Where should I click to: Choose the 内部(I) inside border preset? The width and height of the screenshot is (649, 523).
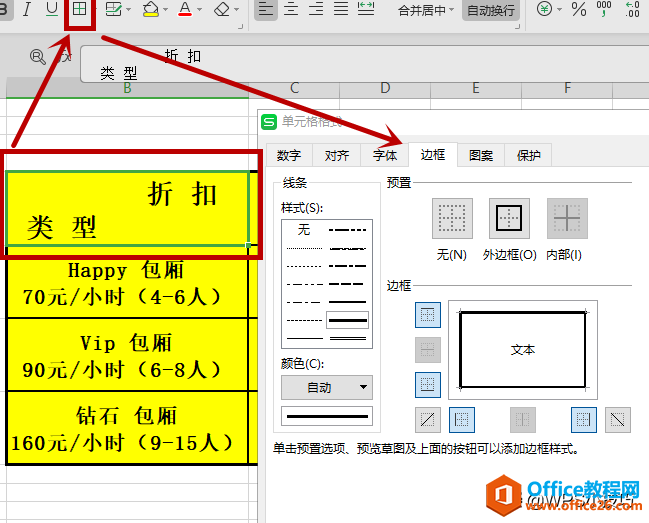[x=567, y=218]
